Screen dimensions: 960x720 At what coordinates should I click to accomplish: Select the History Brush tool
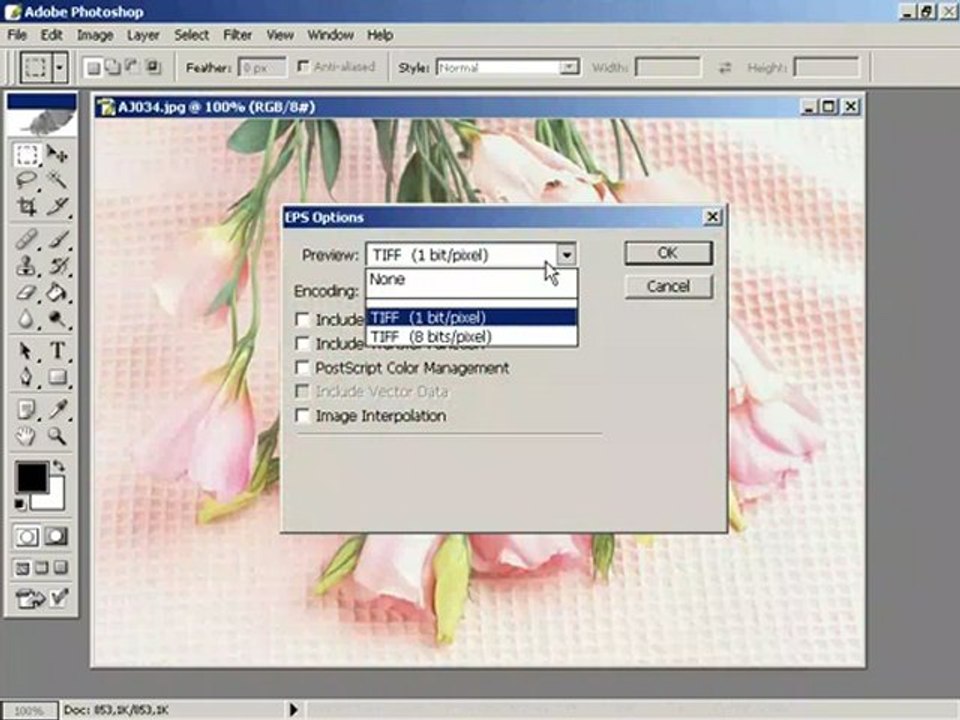57,266
